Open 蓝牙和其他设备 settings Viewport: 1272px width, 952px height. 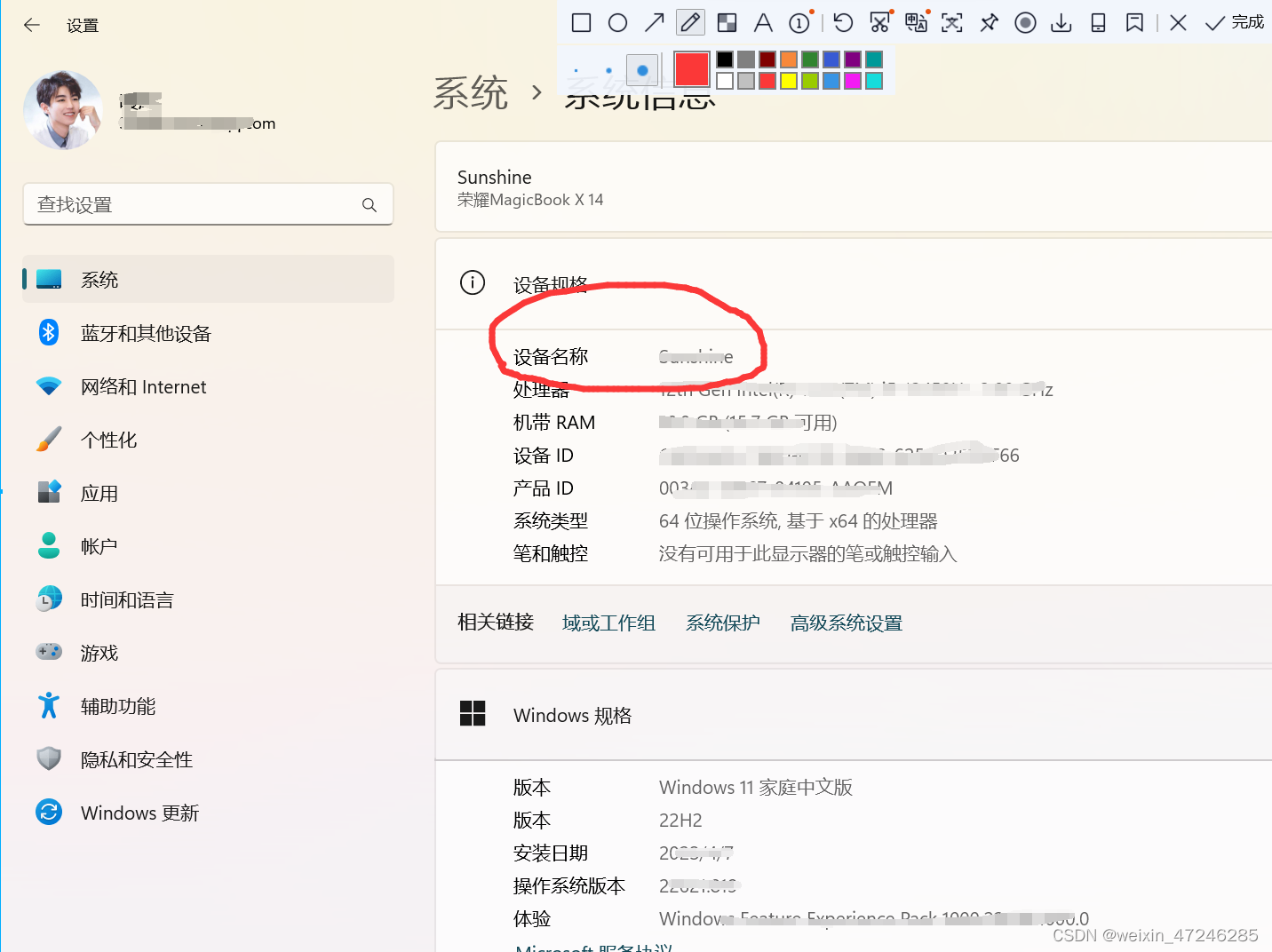click(147, 333)
